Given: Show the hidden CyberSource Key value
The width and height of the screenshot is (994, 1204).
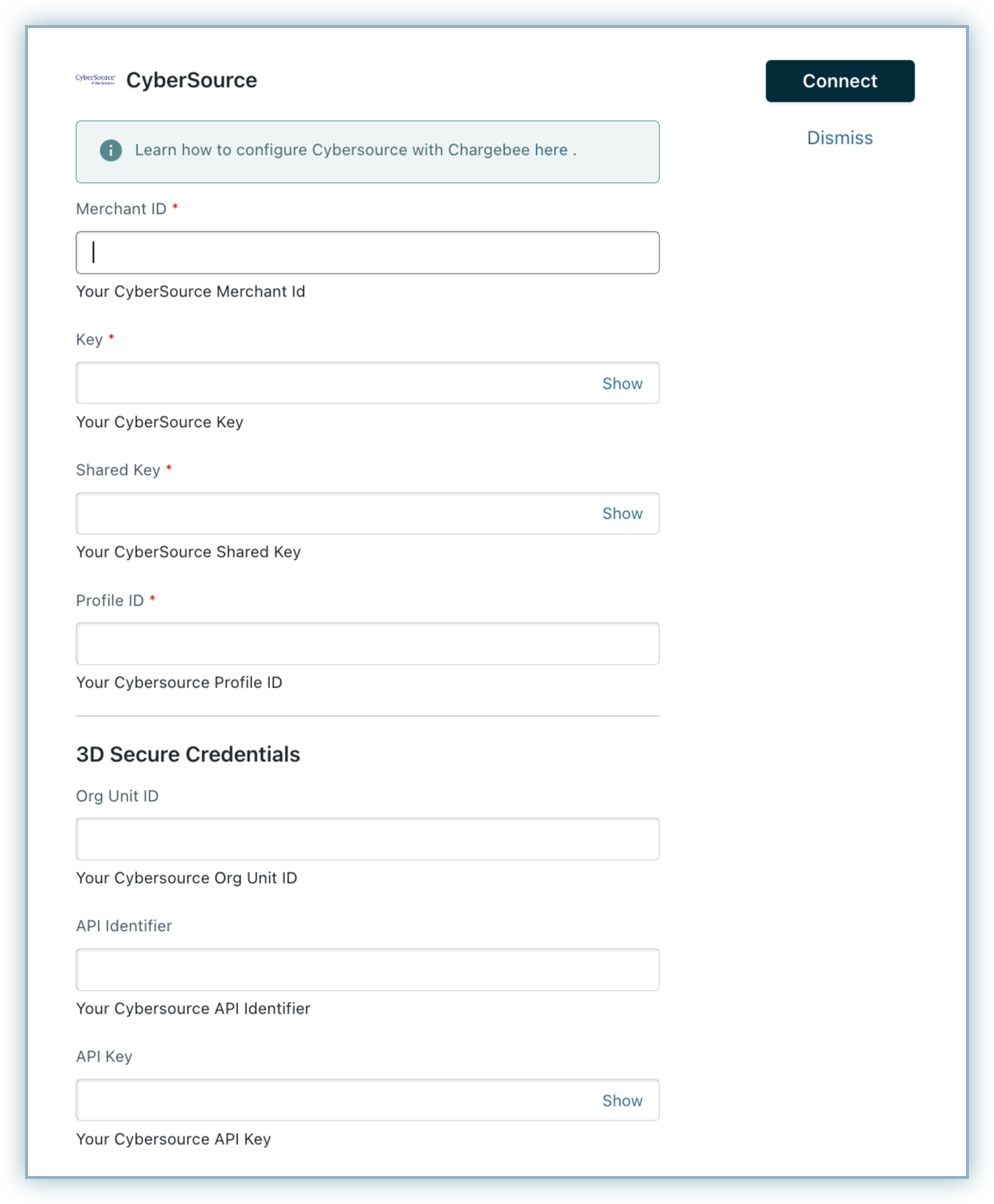Looking at the screenshot, I should tap(622, 384).
